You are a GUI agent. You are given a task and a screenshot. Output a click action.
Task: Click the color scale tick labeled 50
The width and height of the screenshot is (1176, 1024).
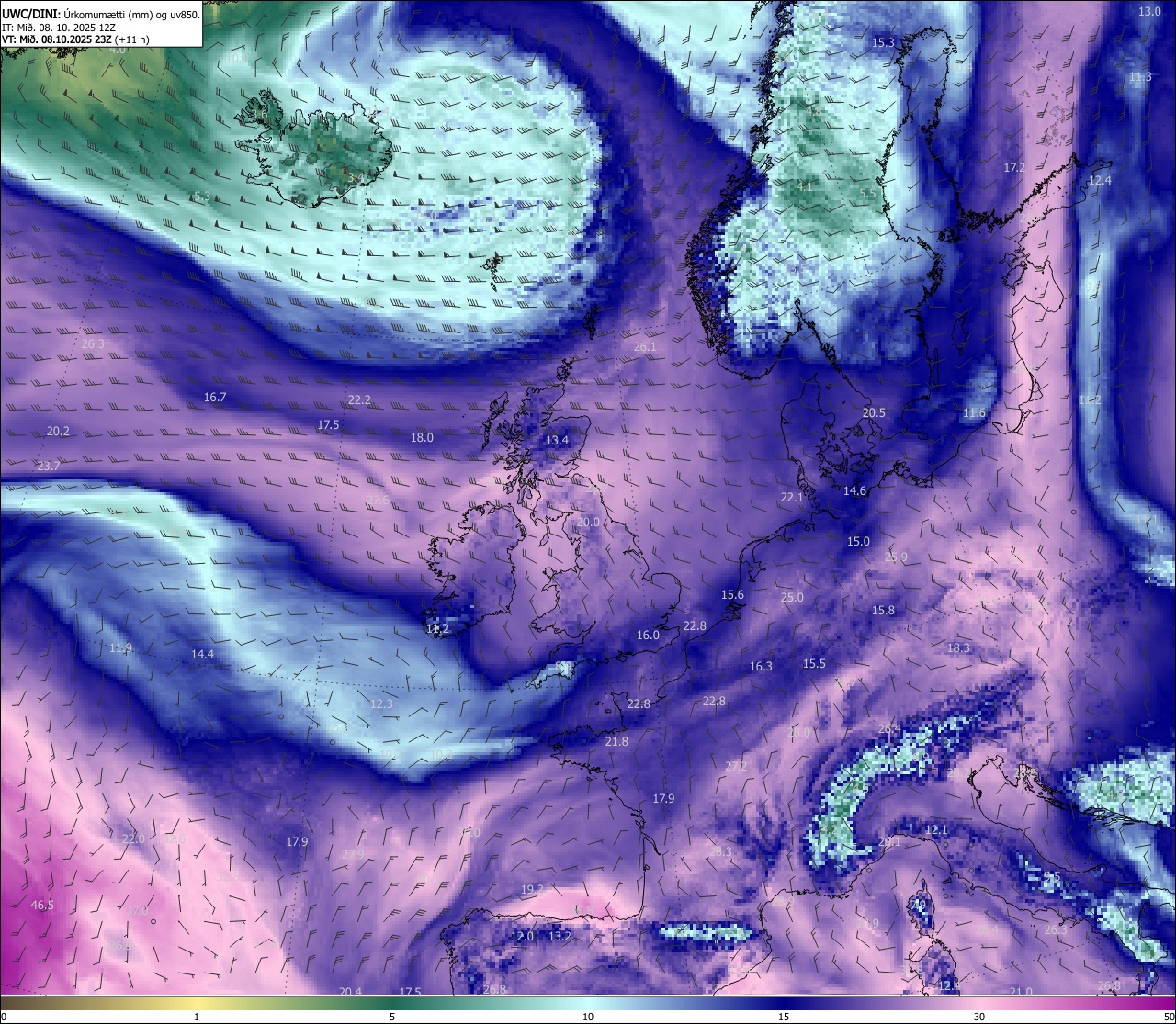pyautogui.click(x=1168, y=1017)
